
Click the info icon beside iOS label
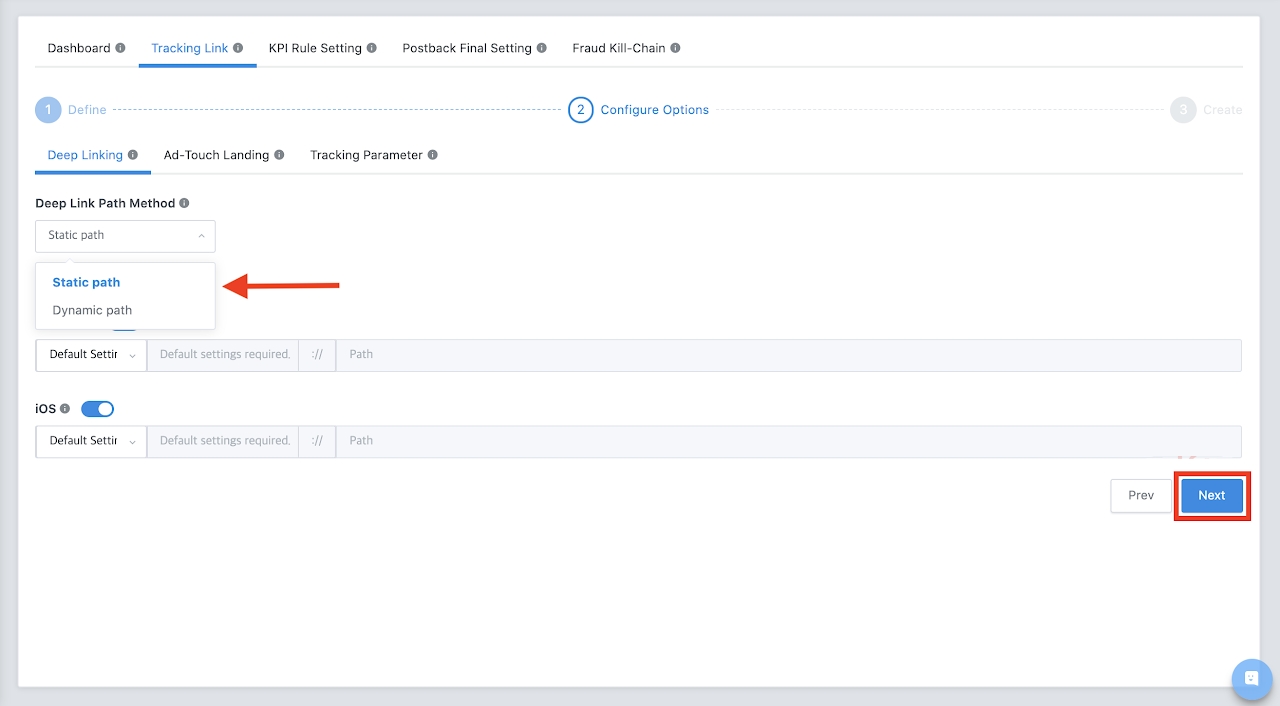coord(65,409)
